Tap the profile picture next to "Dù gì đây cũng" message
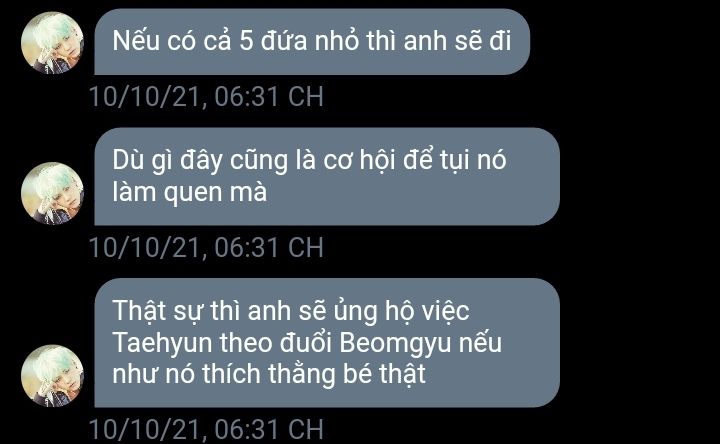This screenshot has width=720, height=444. 52,193
